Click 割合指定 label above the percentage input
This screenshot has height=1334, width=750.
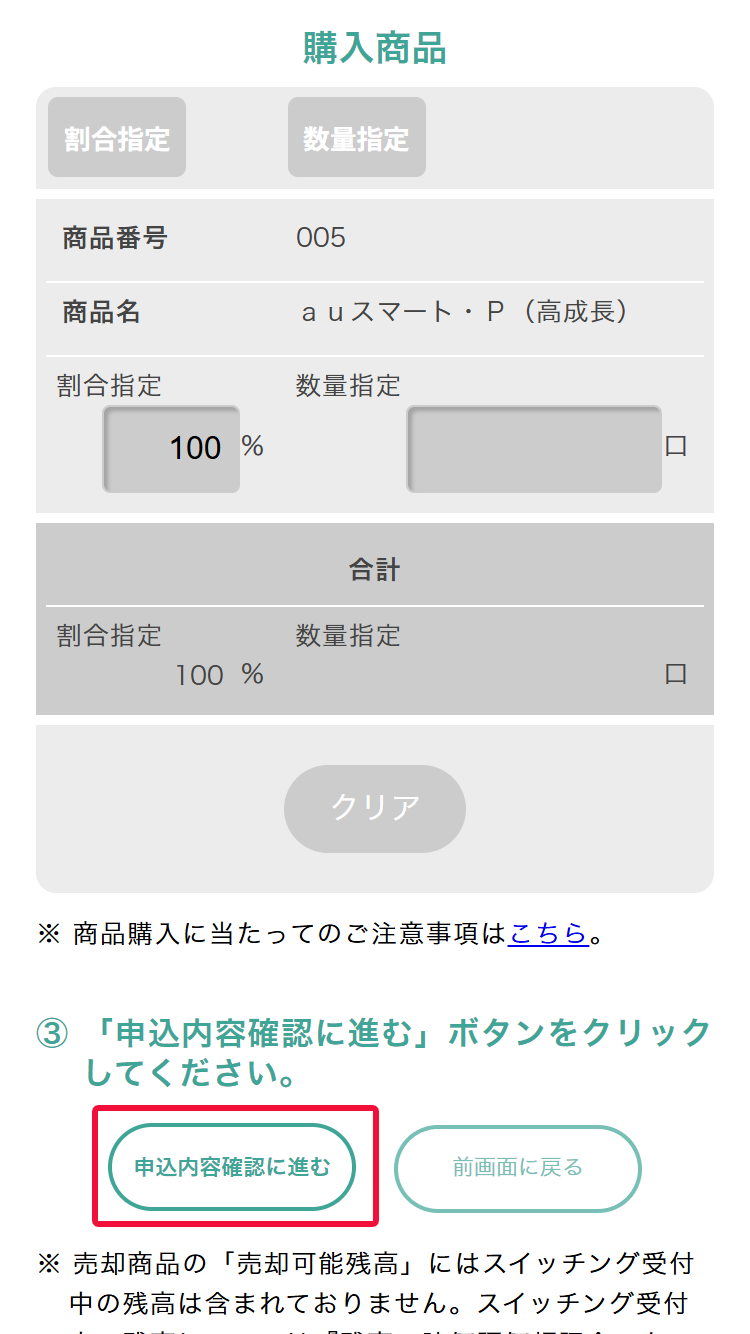click(109, 385)
